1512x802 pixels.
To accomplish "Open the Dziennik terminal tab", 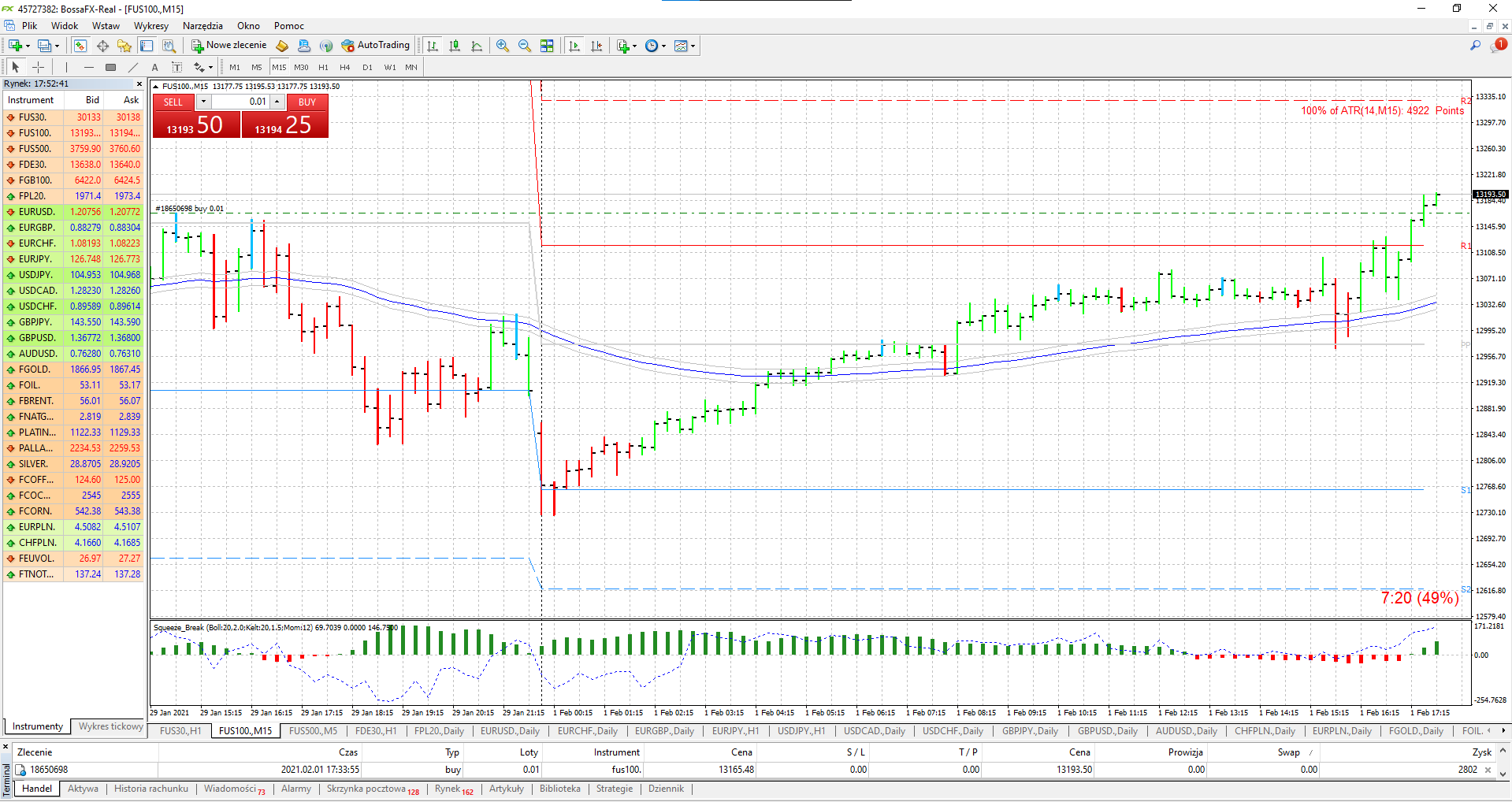I will point(666,789).
